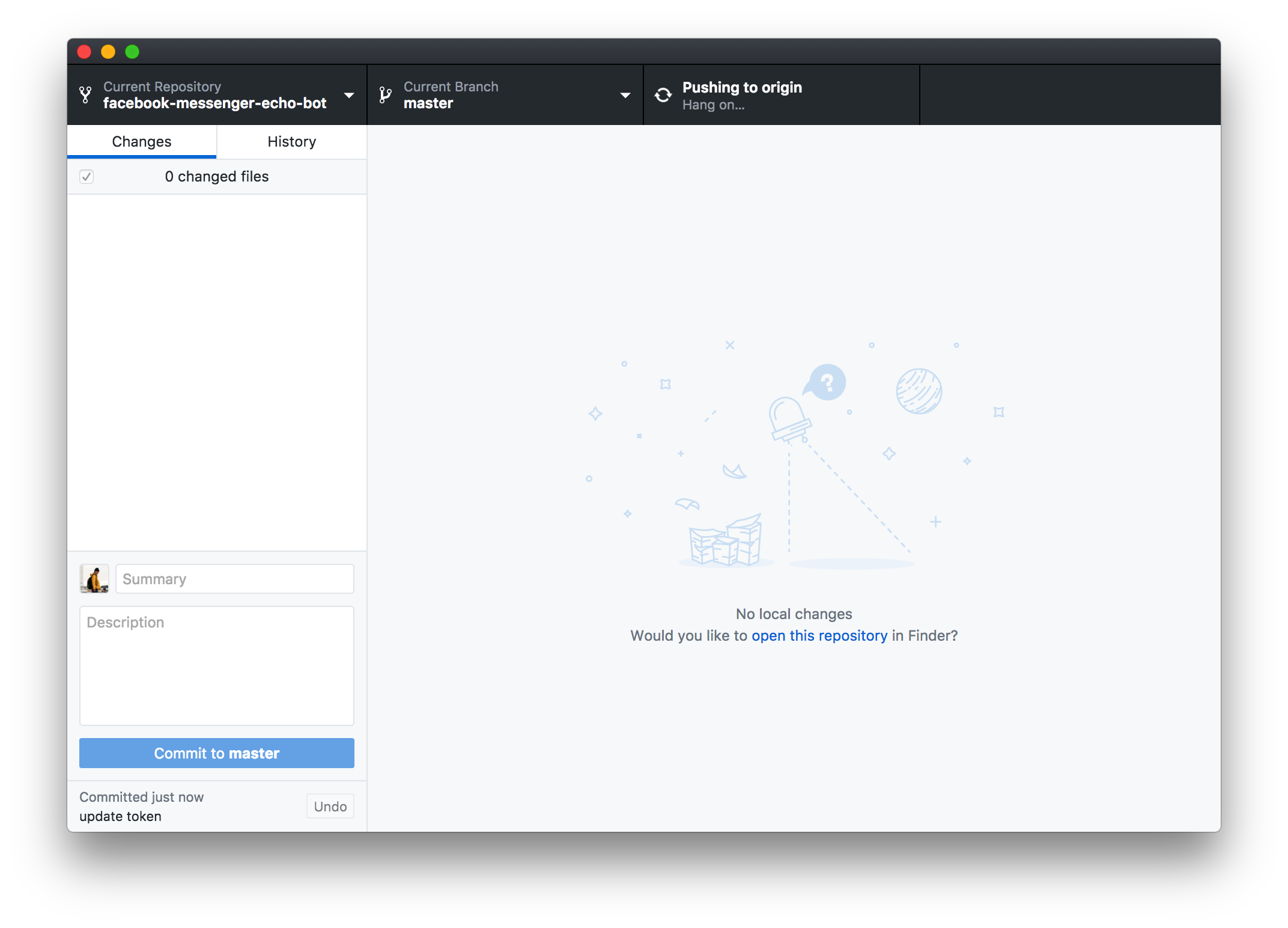The image size is (1288, 928).
Task: Click the user avatar icon
Action: [x=94, y=578]
